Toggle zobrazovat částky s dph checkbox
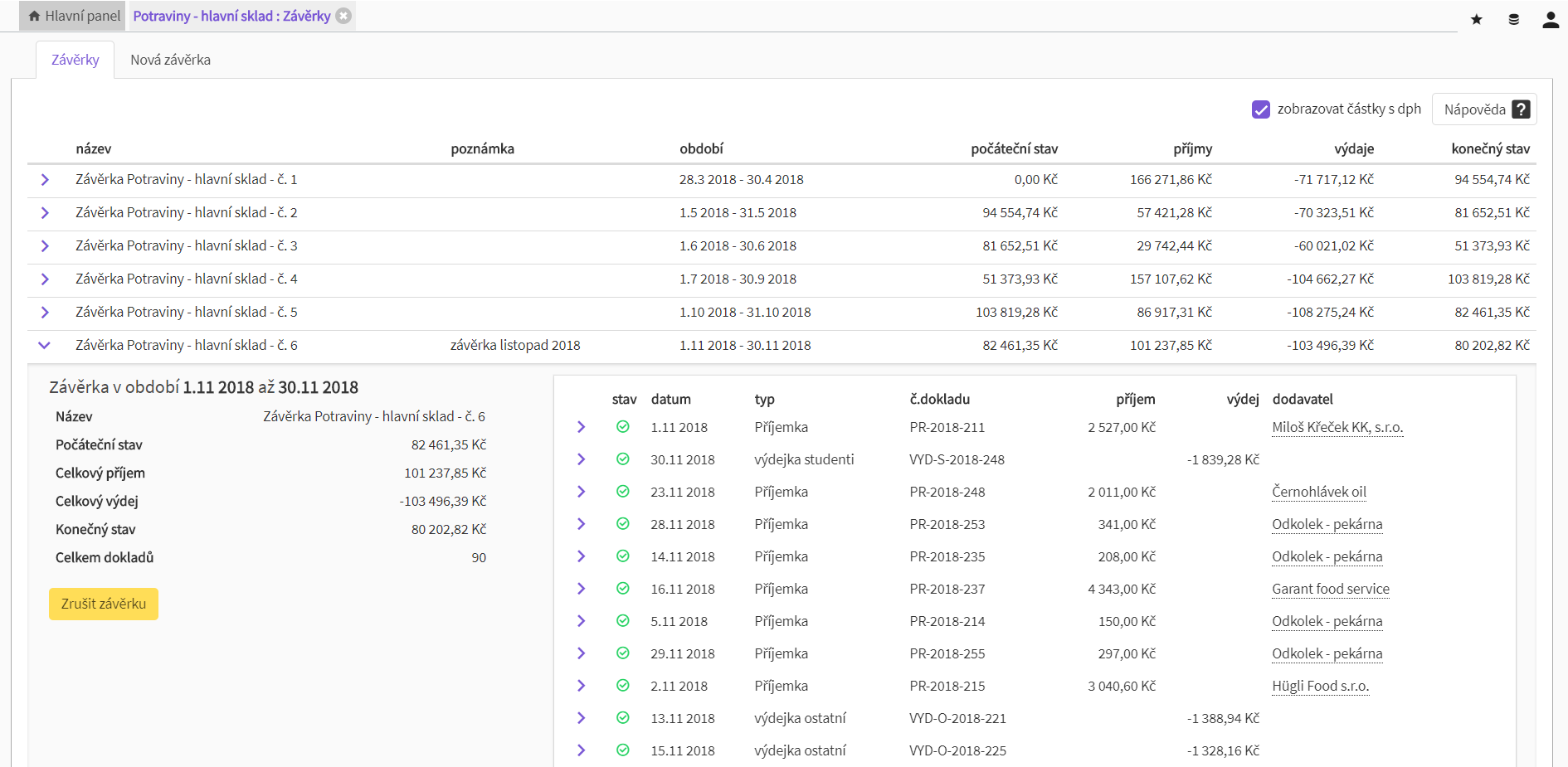This screenshot has width=1568, height=767. tap(1260, 109)
